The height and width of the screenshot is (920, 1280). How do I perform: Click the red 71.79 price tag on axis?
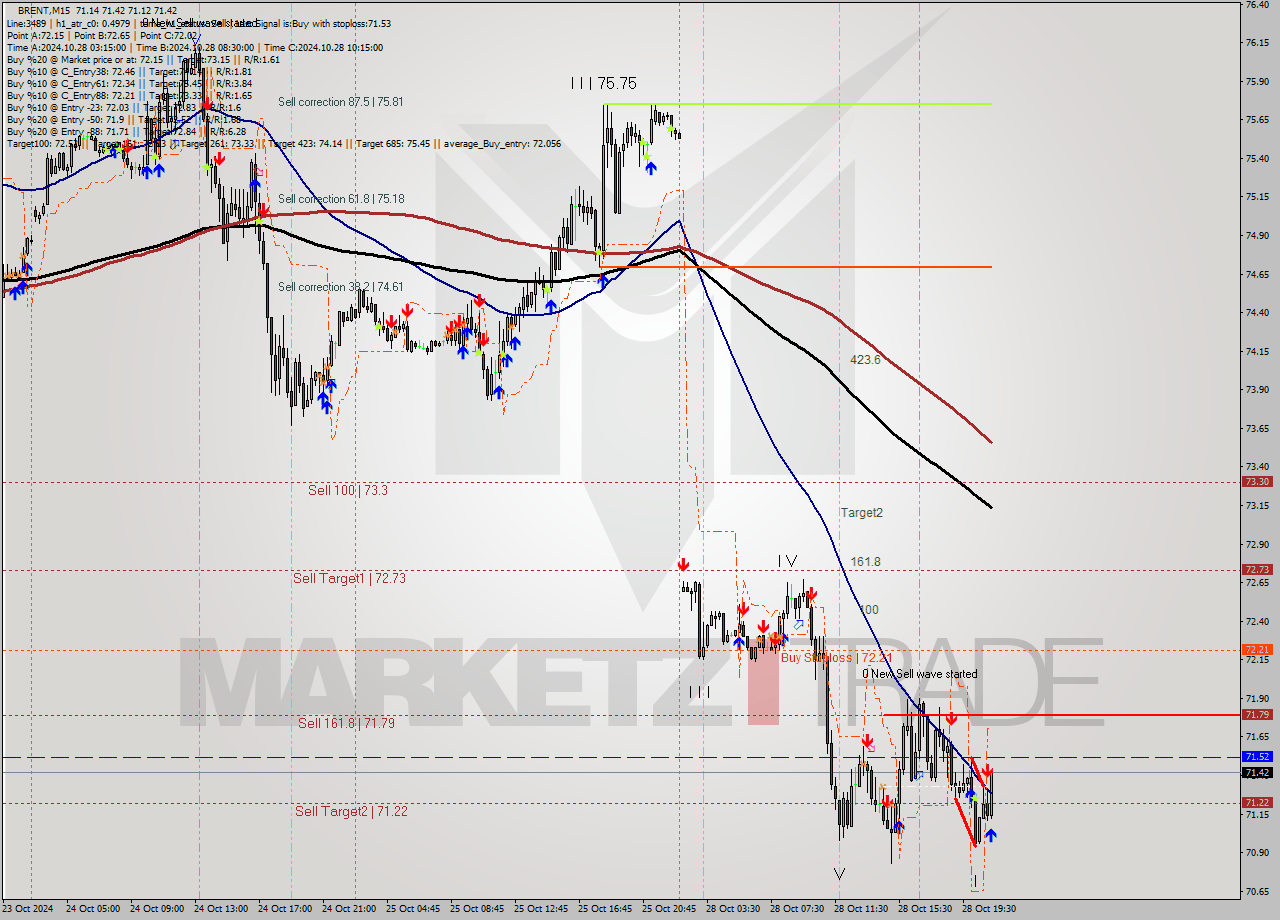click(x=1257, y=714)
